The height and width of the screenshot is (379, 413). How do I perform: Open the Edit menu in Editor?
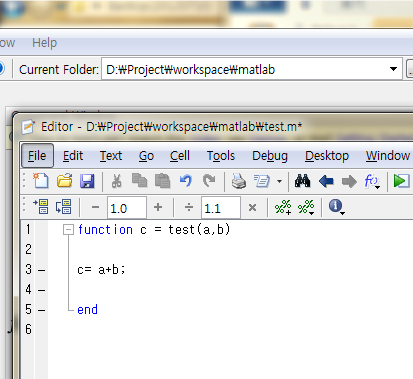[x=73, y=156]
